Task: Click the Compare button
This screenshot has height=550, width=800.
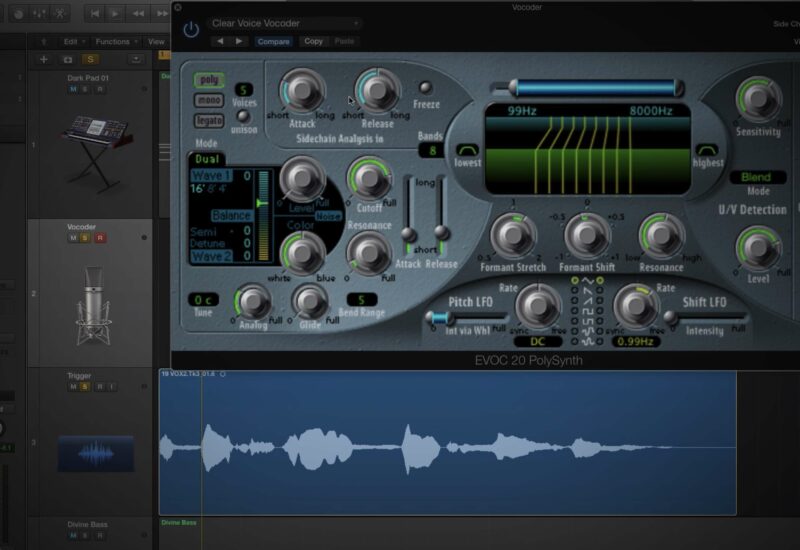Action: (x=273, y=42)
